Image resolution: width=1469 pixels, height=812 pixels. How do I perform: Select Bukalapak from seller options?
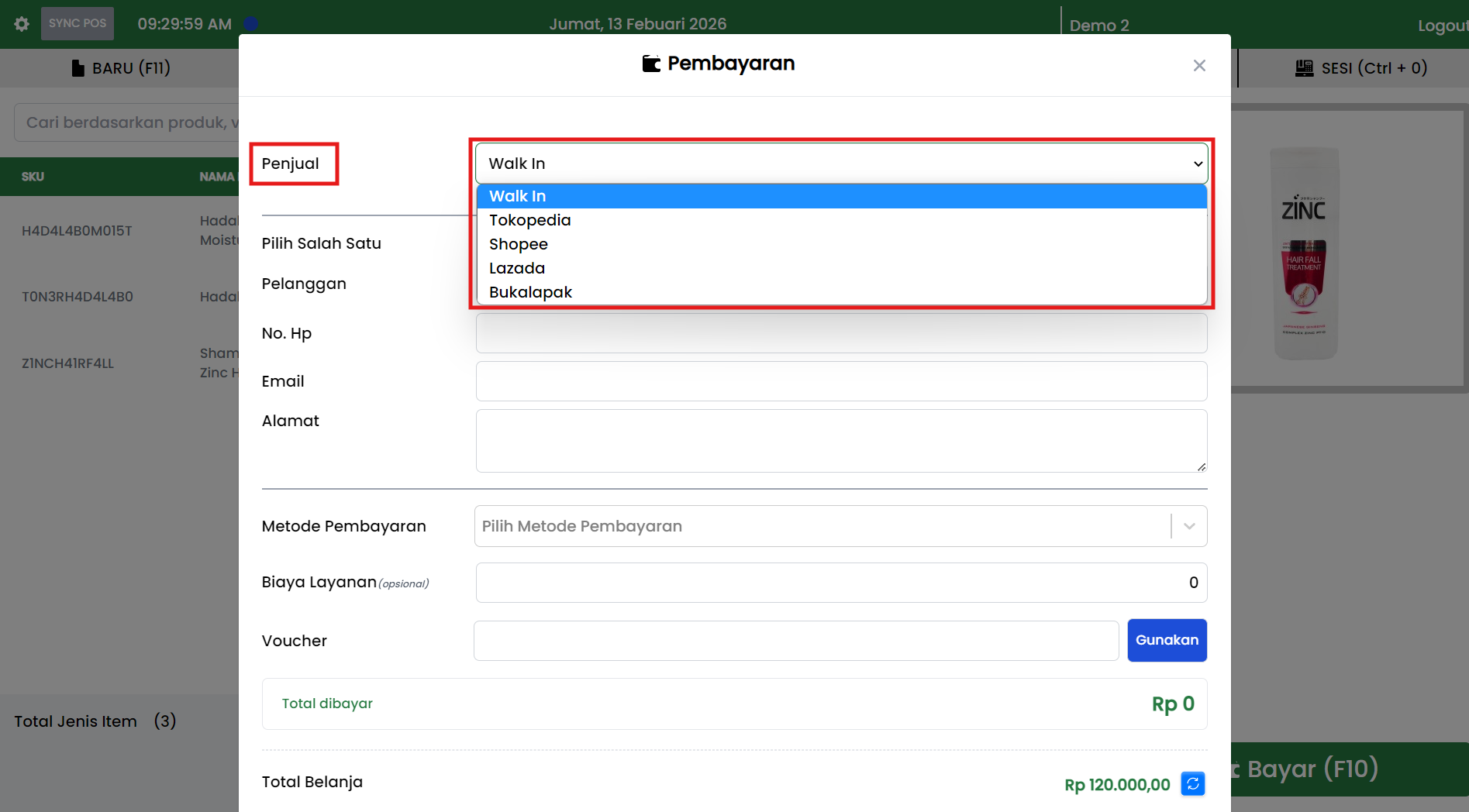click(x=530, y=292)
